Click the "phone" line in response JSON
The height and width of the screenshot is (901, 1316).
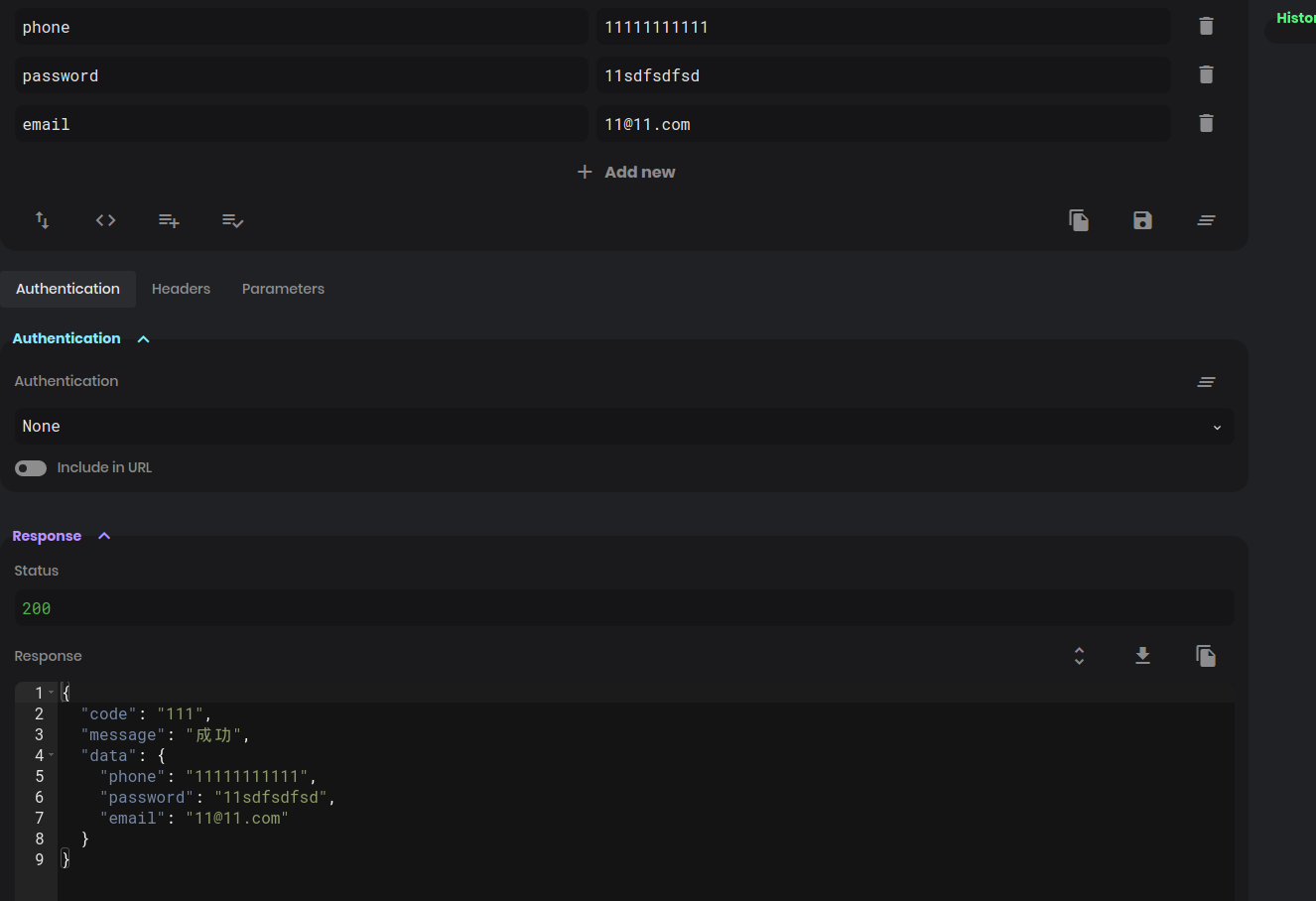point(207,776)
